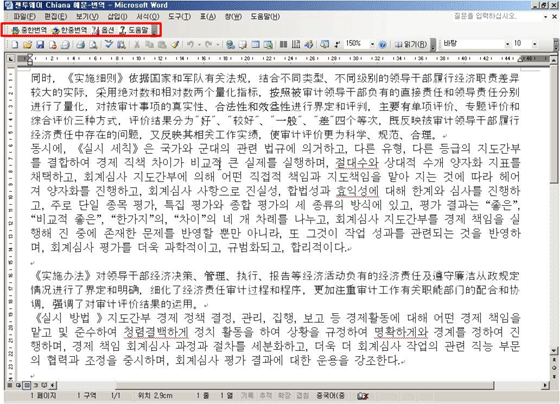Click the new blank document icon

coord(15,45)
